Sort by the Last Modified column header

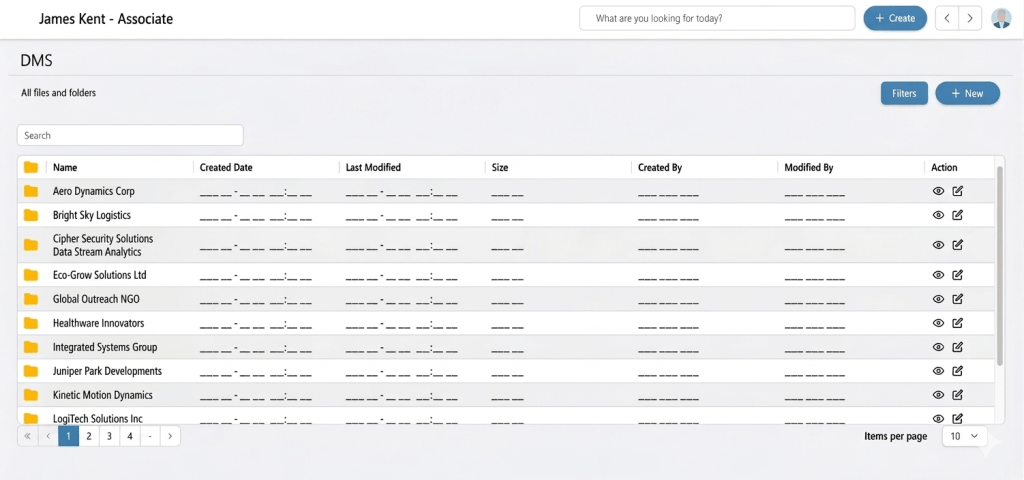(x=373, y=167)
